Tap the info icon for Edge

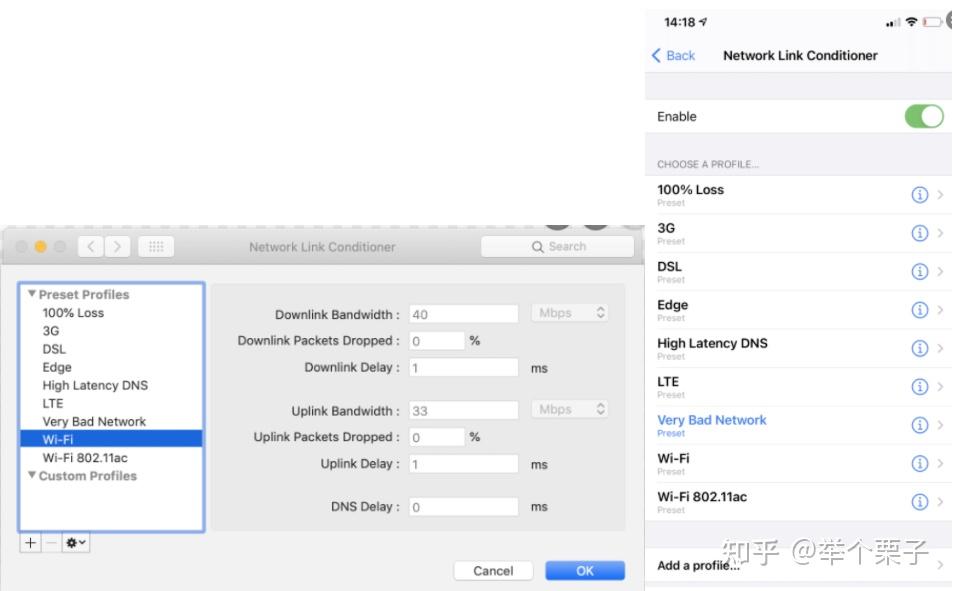click(x=920, y=310)
